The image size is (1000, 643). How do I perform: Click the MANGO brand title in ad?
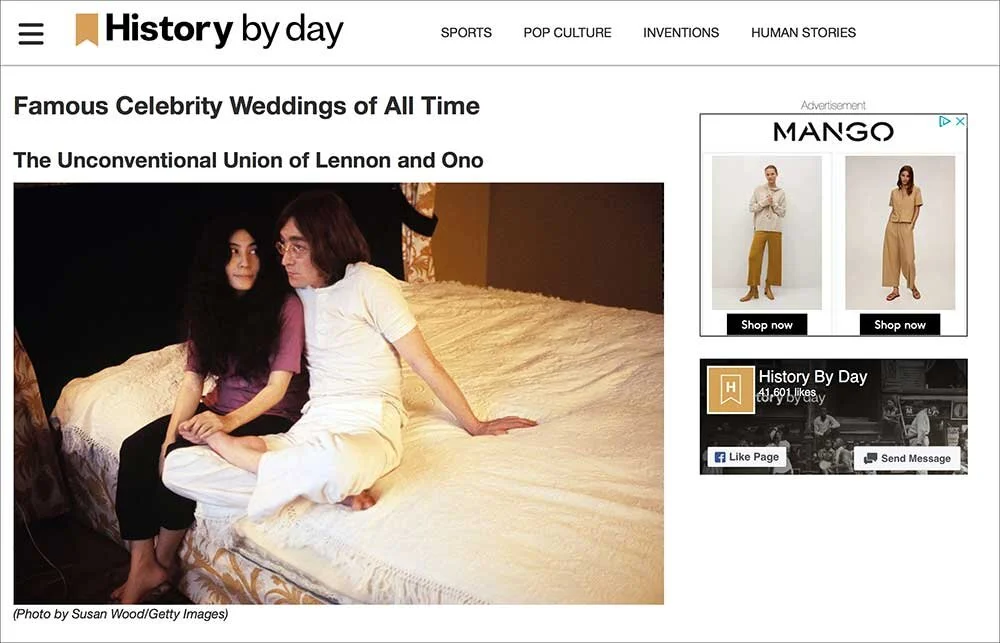[833, 132]
